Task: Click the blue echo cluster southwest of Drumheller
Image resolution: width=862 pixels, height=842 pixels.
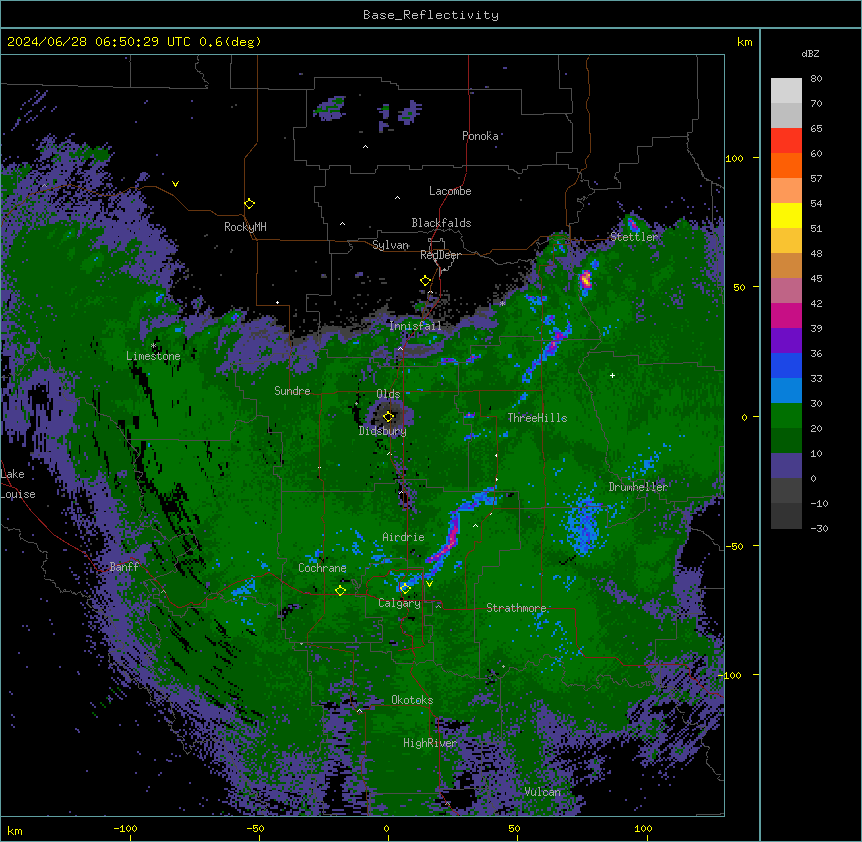Action: click(x=583, y=525)
